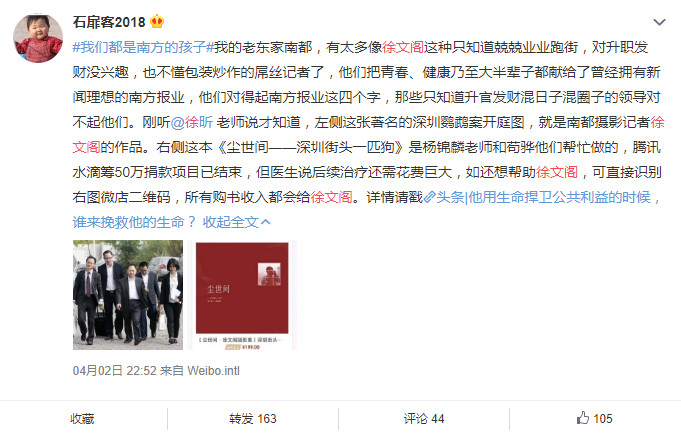Viewport: 681px width, 439px height.
Task: Open the link icon before 头条 article
Action: point(429,198)
